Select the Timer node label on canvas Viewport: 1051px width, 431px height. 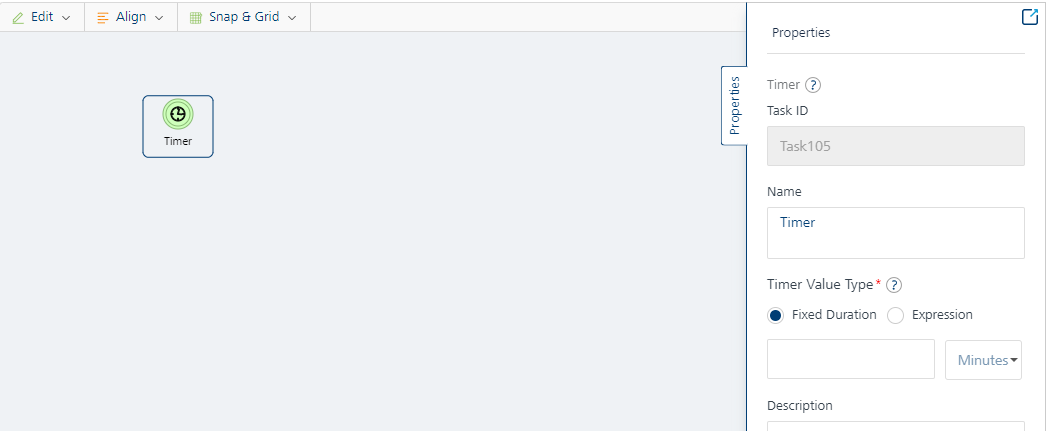(178, 141)
